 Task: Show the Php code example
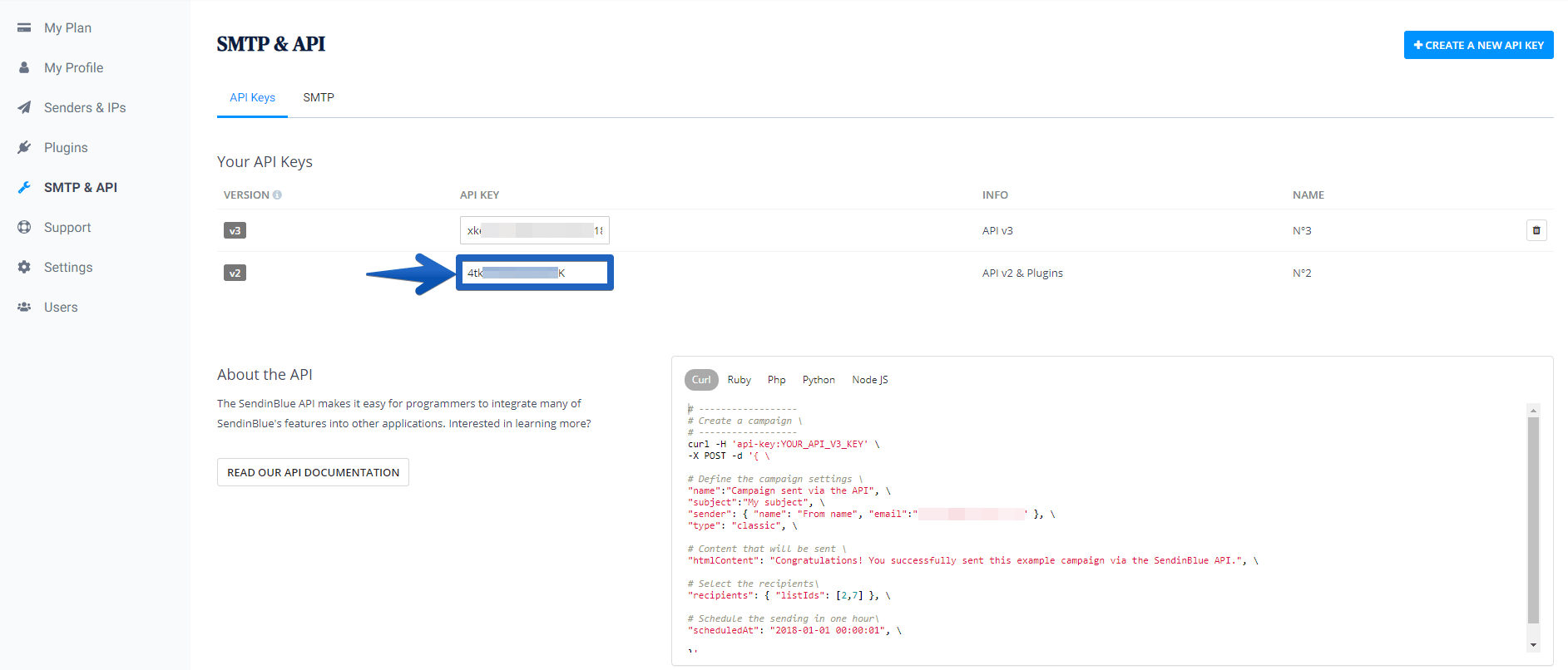776,380
